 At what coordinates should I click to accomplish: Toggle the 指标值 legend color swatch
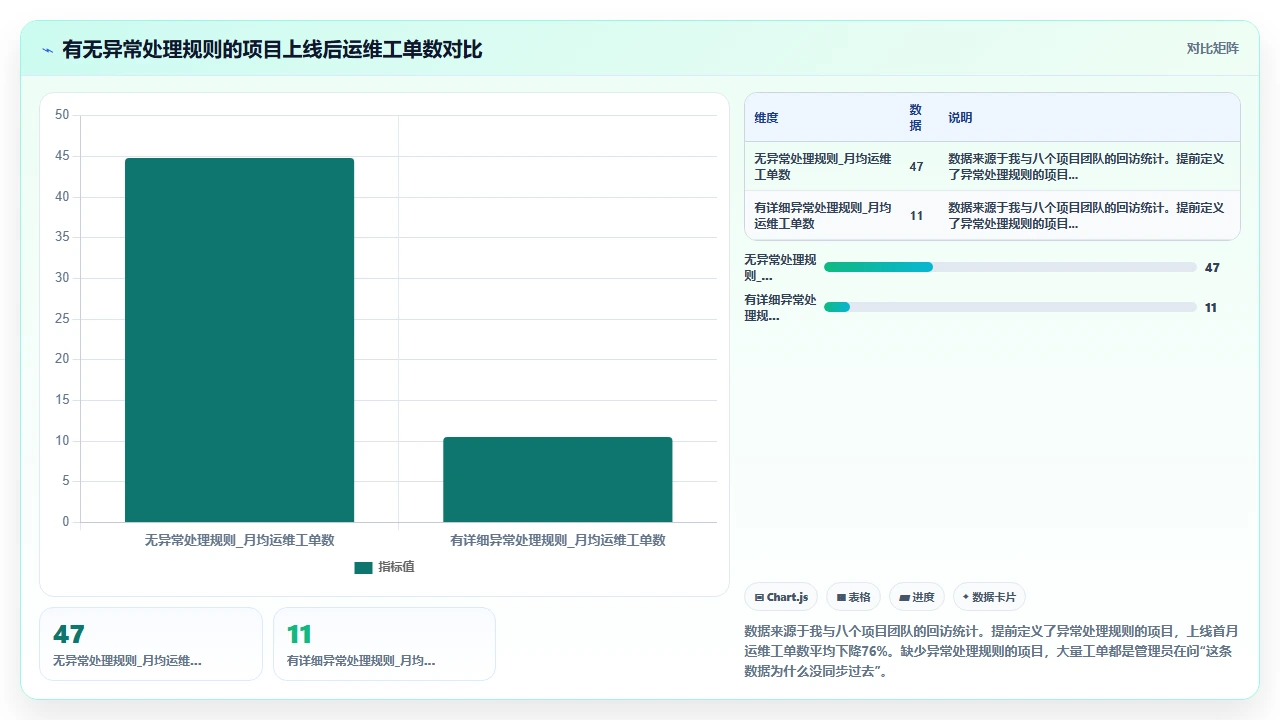click(363, 567)
